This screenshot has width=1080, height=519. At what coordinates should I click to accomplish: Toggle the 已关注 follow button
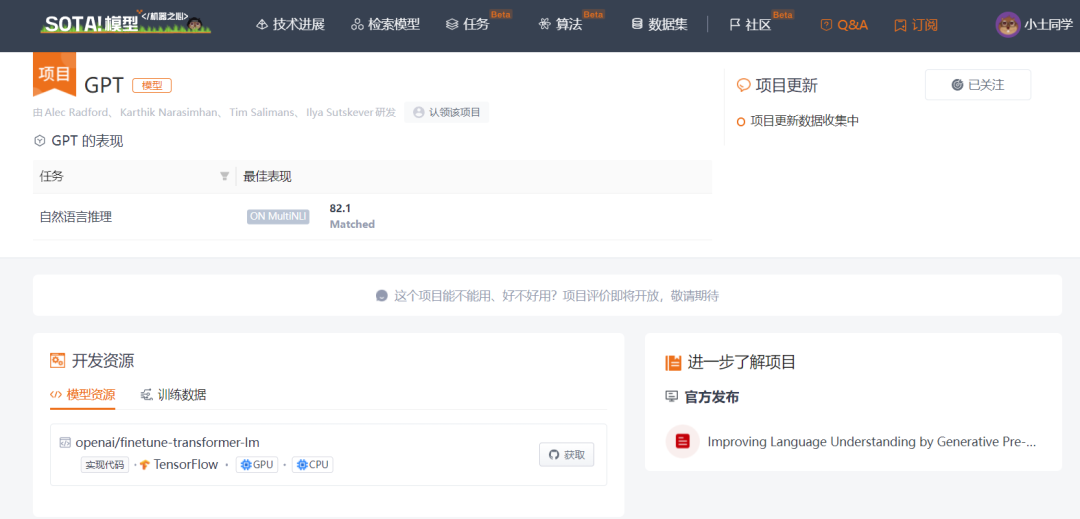point(977,85)
